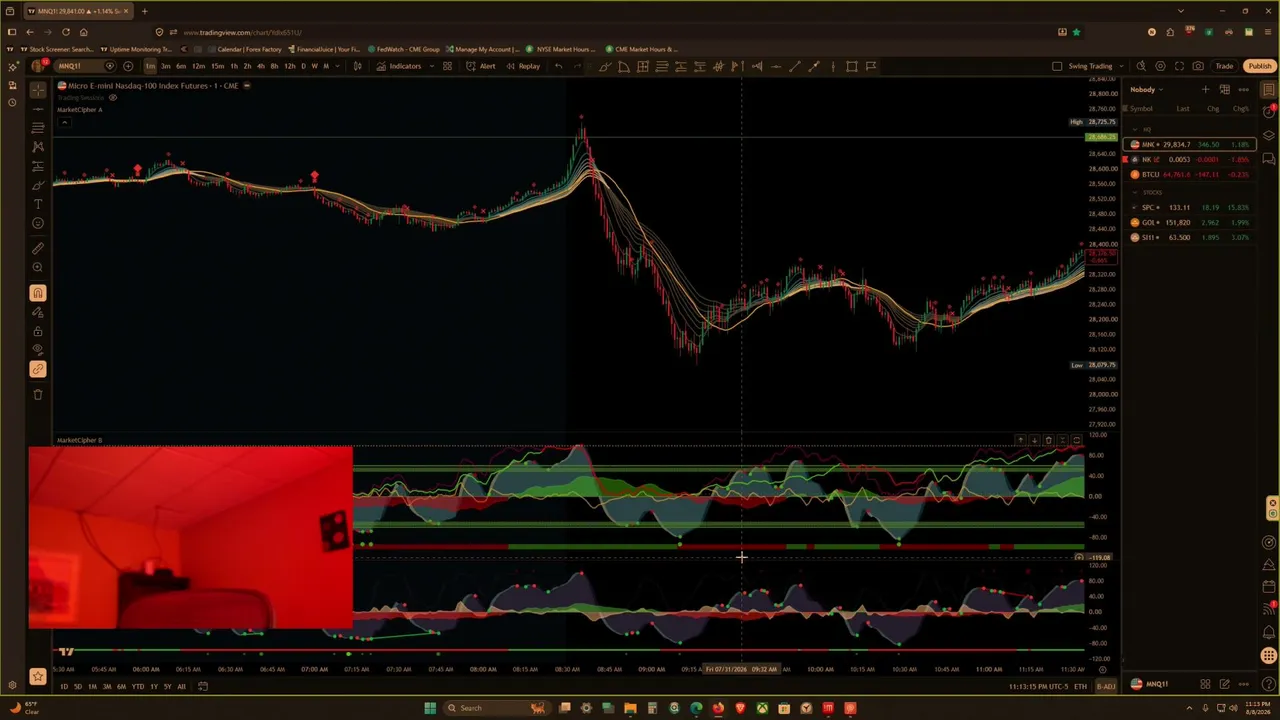
Task: Switch chart to Daily (D) interval
Action: pyautogui.click(x=303, y=66)
